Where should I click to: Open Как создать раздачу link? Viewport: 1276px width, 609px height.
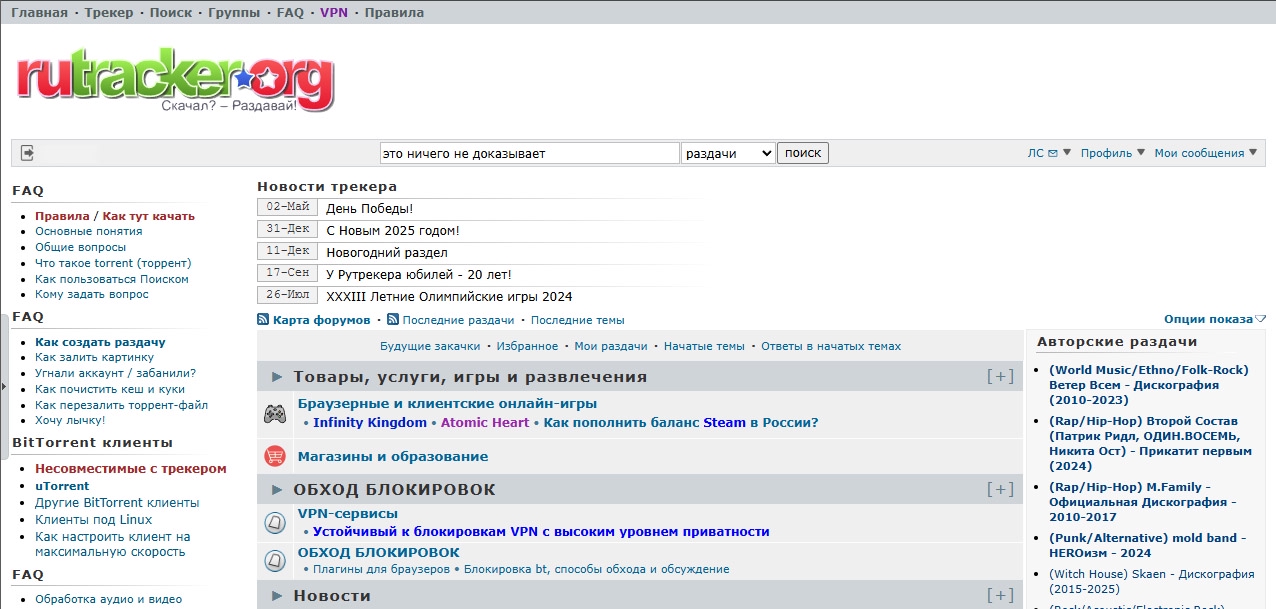pos(100,342)
